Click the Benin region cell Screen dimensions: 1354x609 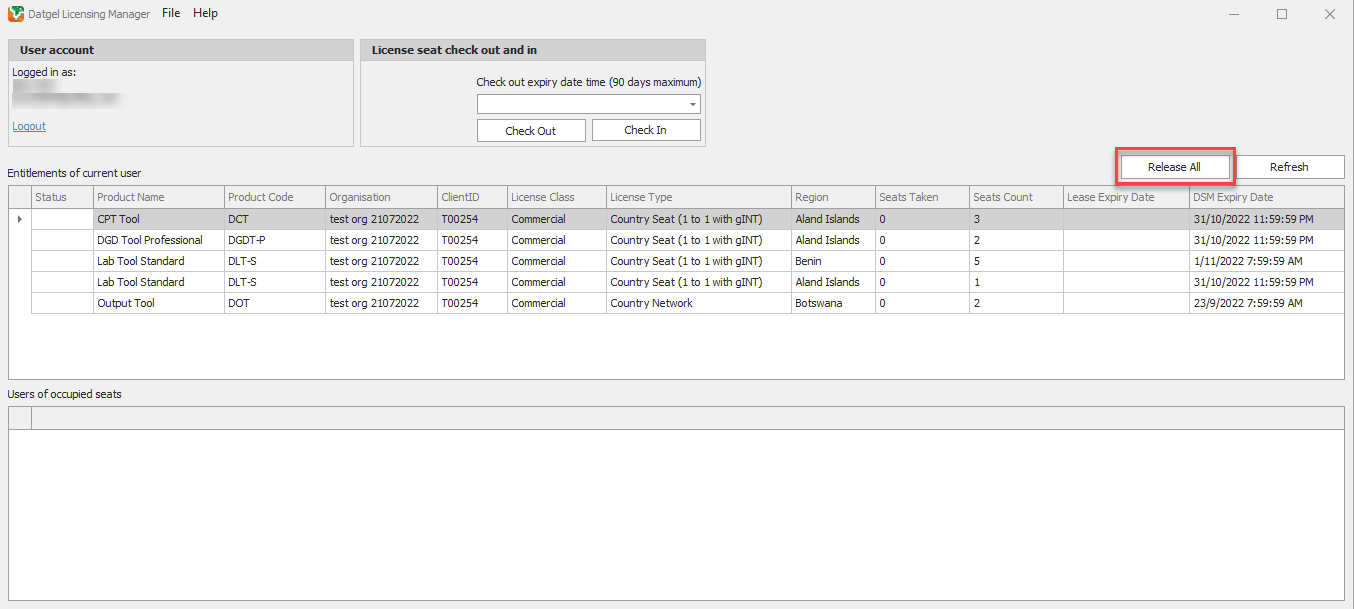point(833,261)
